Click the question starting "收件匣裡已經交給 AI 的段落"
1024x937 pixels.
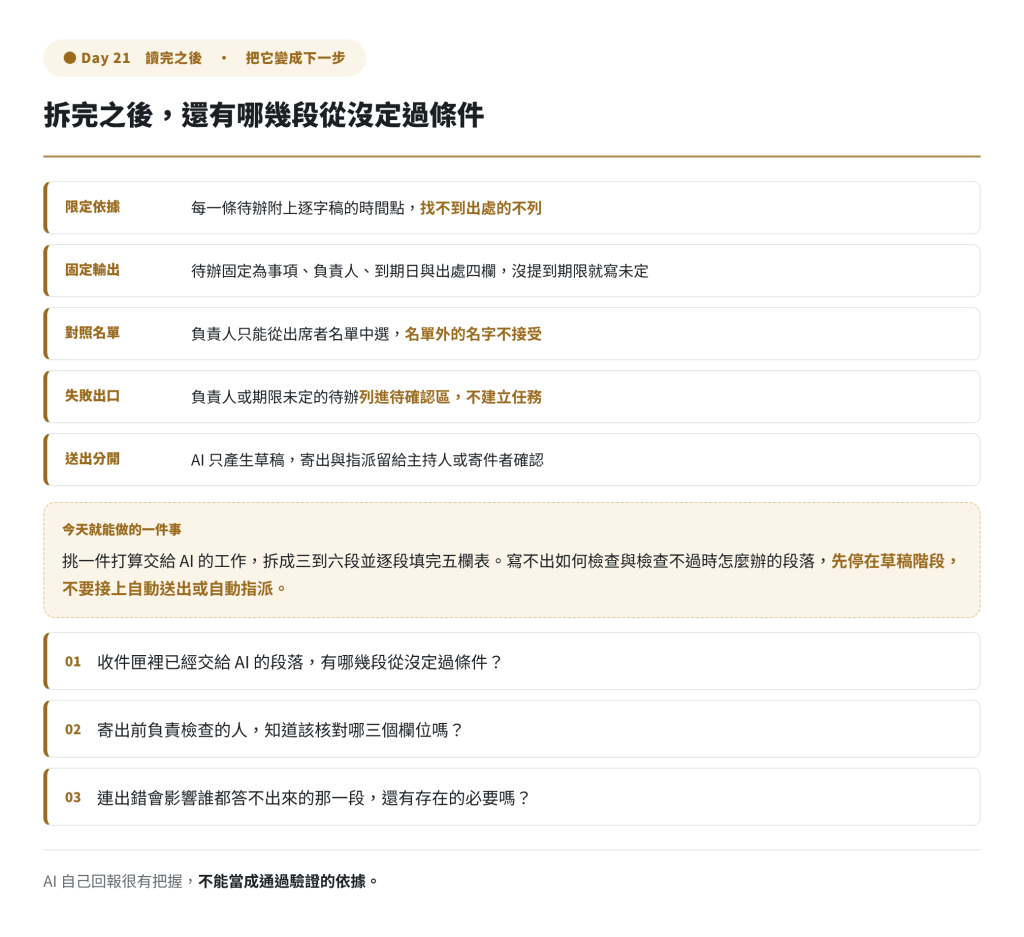300,662
